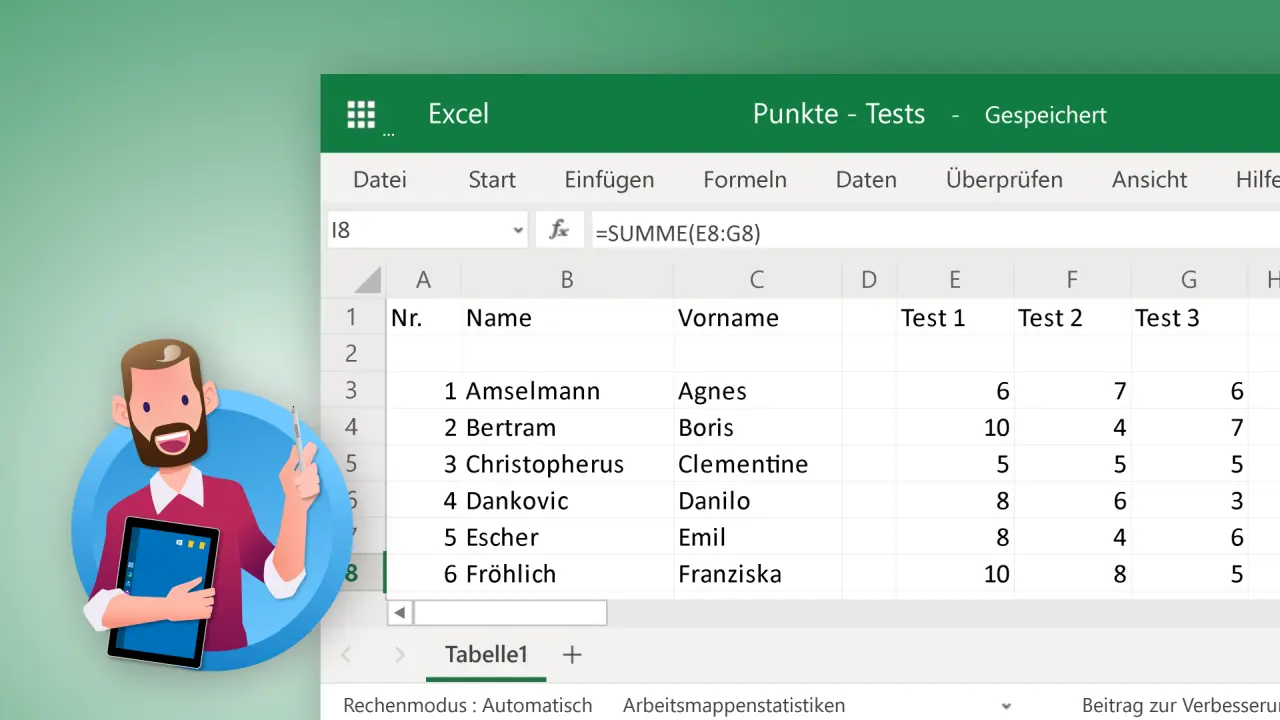The image size is (1280, 720).
Task: Switch to the Formeln ribbon tab
Action: click(745, 180)
